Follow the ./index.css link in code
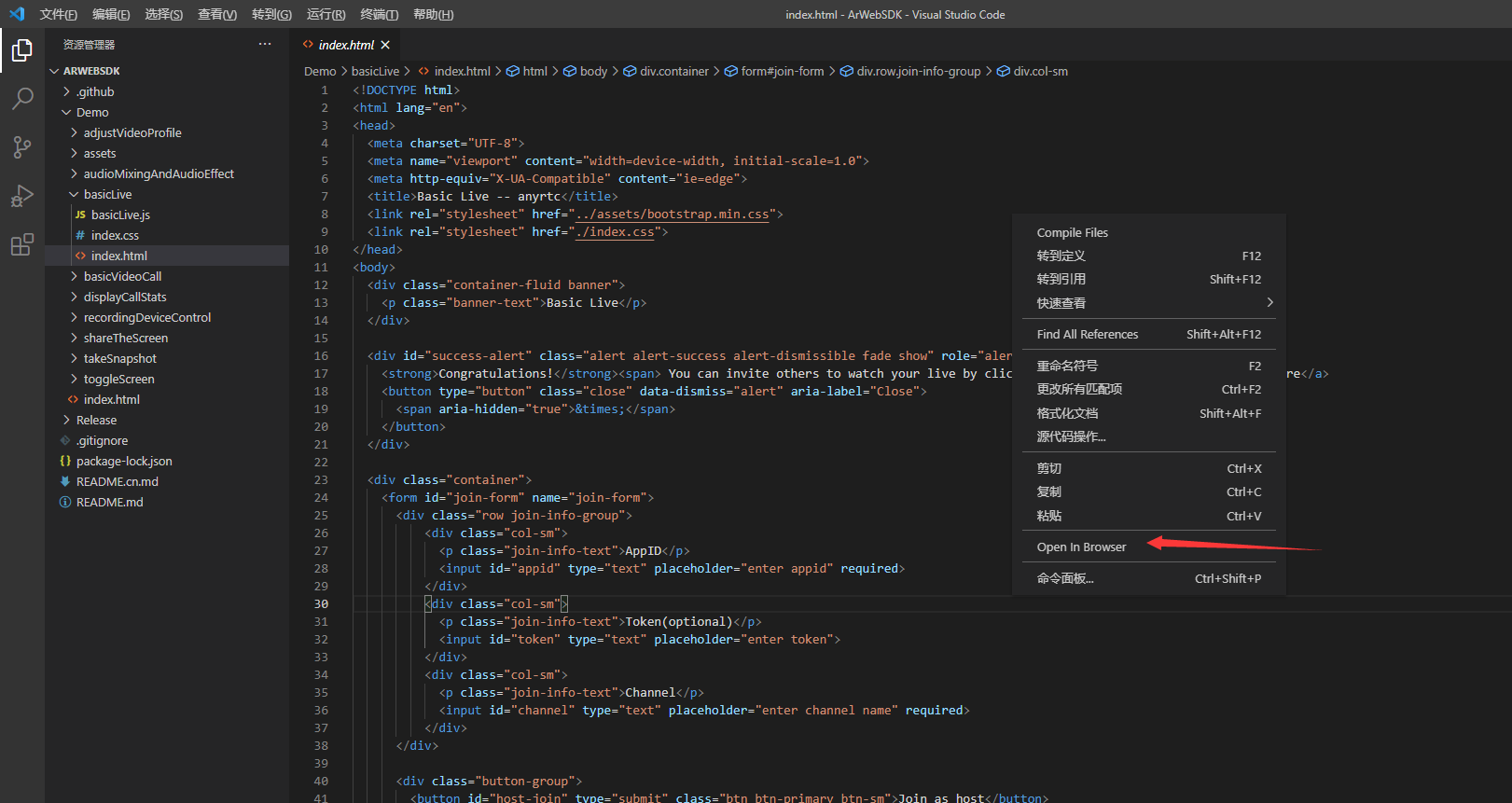The image size is (1512, 803). pos(615,231)
